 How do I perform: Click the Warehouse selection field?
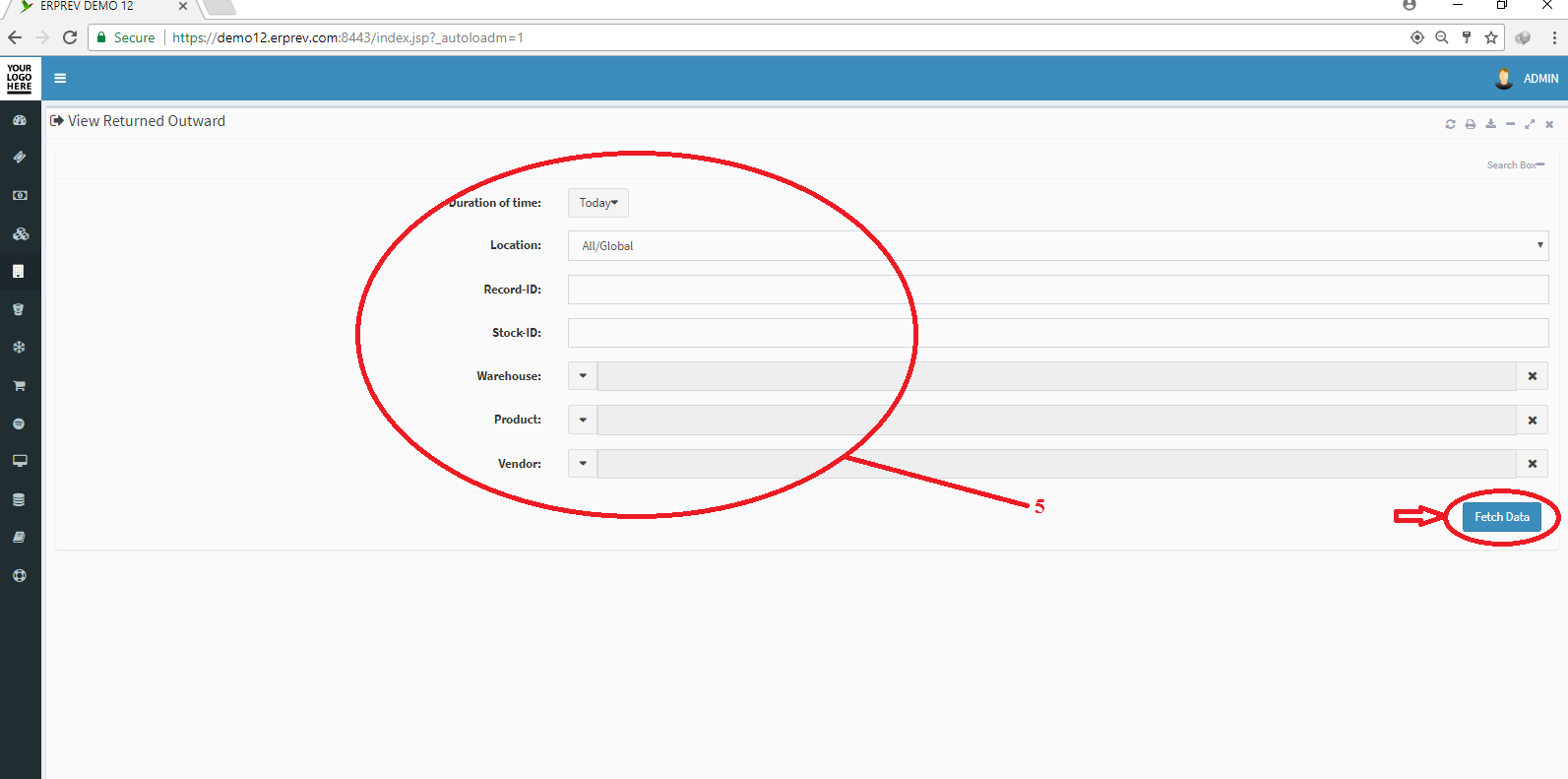1057,376
